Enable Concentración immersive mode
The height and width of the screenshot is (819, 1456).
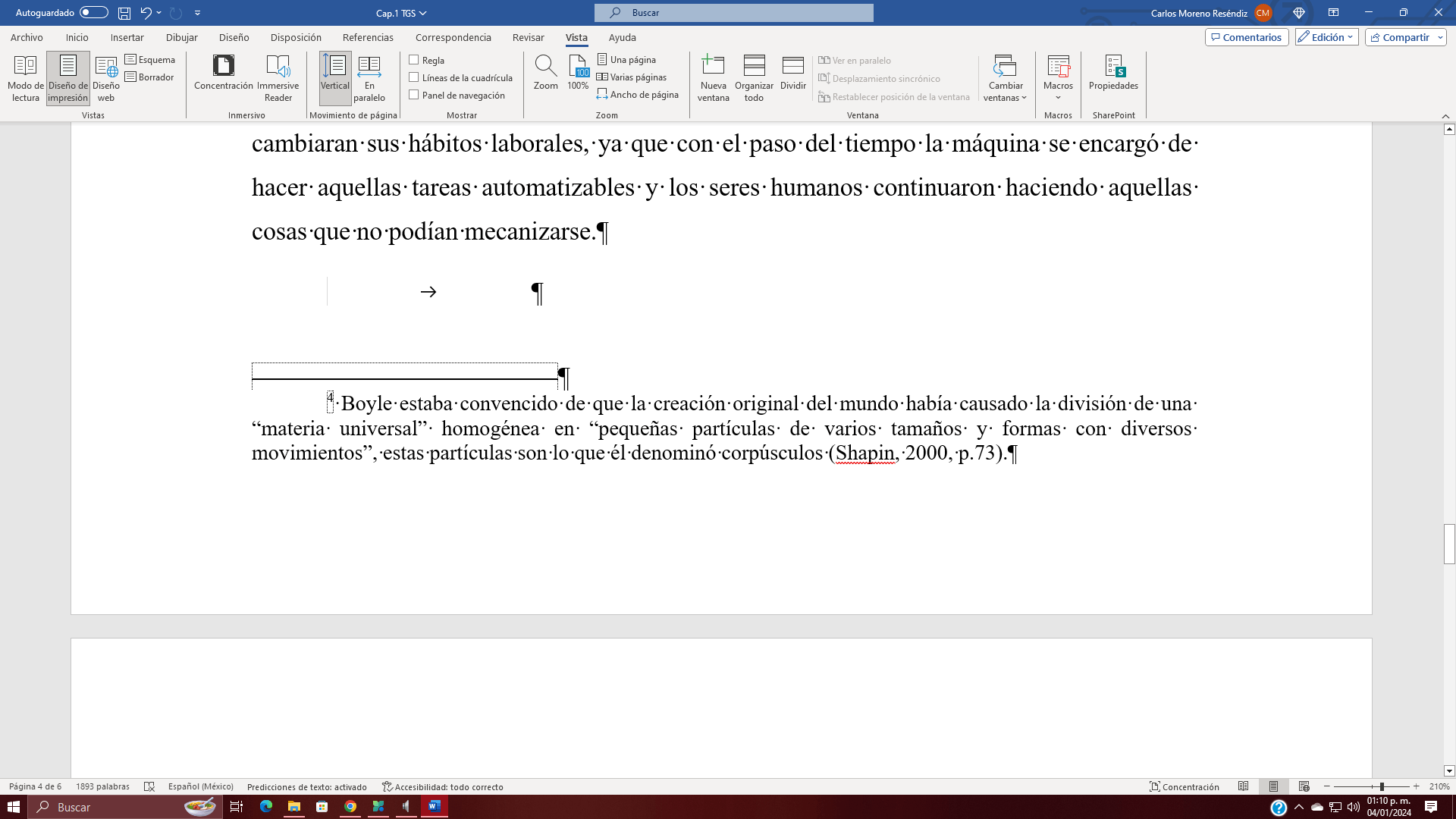[223, 73]
